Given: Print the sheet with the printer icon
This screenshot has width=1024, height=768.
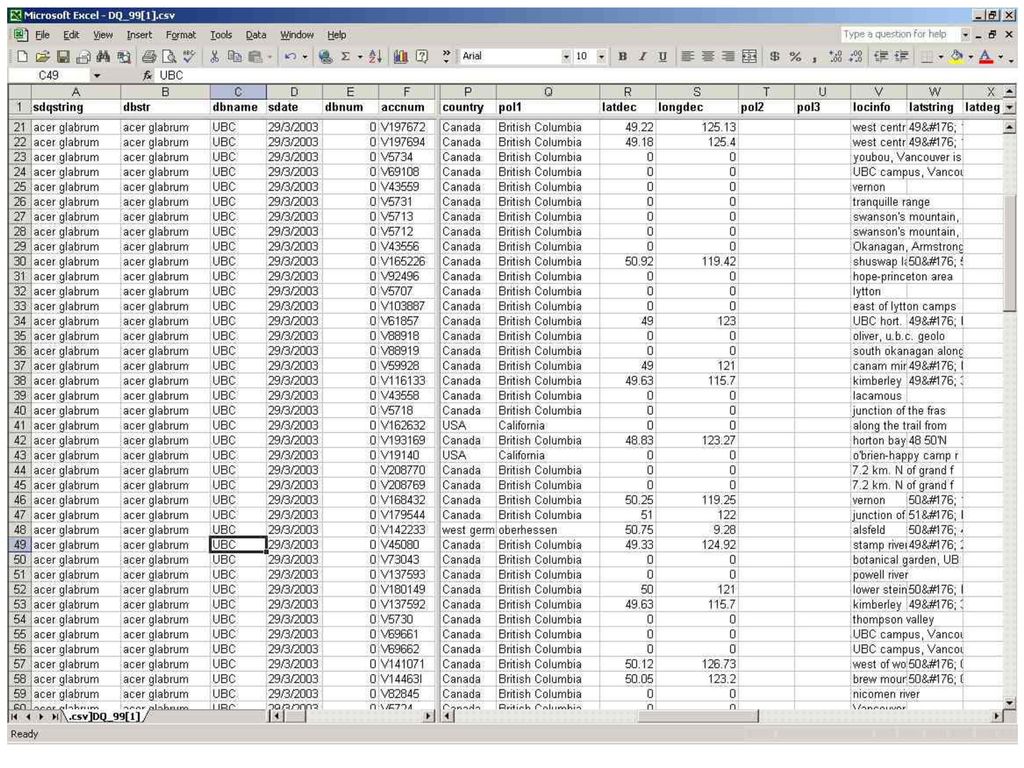Looking at the screenshot, I should pyautogui.click(x=149, y=57).
